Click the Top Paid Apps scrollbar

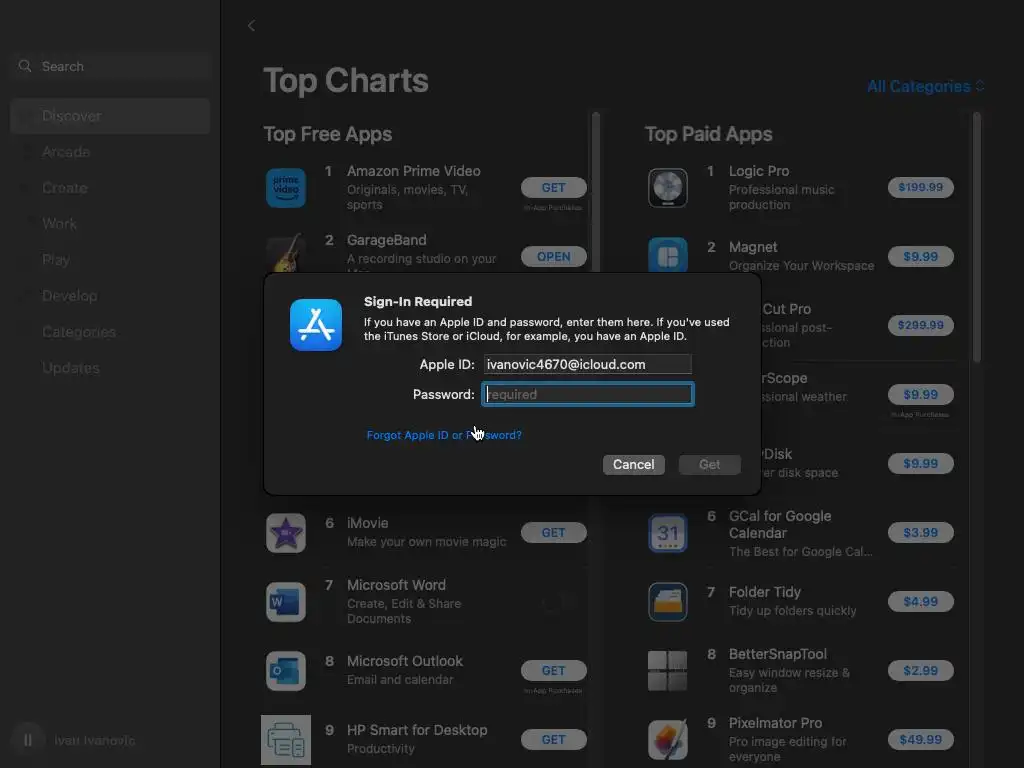[x=977, y=236]
